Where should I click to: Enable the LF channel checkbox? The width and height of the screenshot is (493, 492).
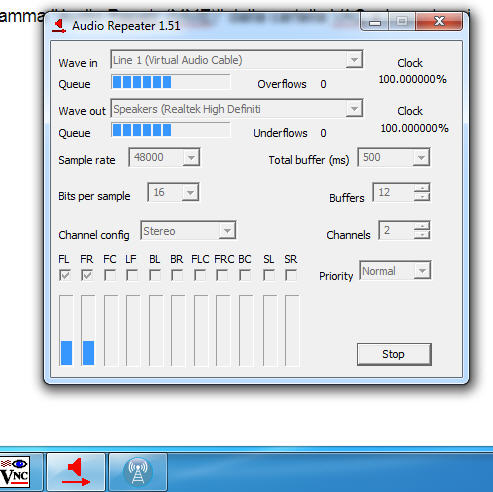[x=132, y=275]
